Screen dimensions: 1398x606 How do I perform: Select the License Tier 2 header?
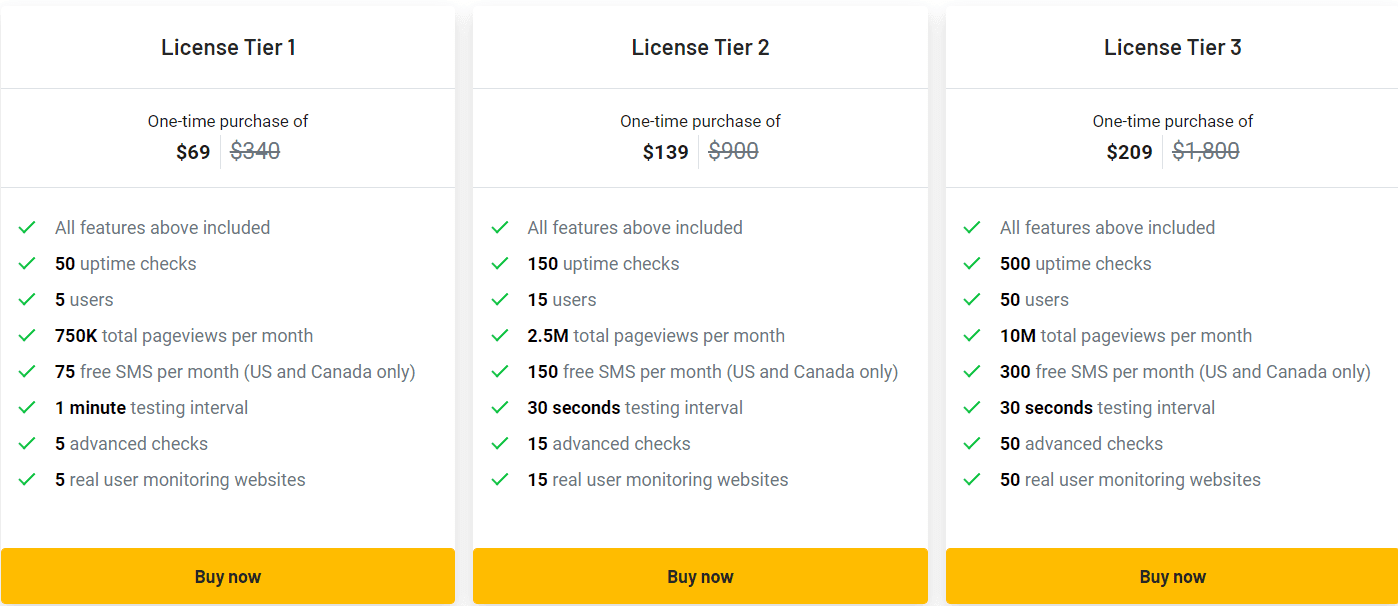click(700, 46)
